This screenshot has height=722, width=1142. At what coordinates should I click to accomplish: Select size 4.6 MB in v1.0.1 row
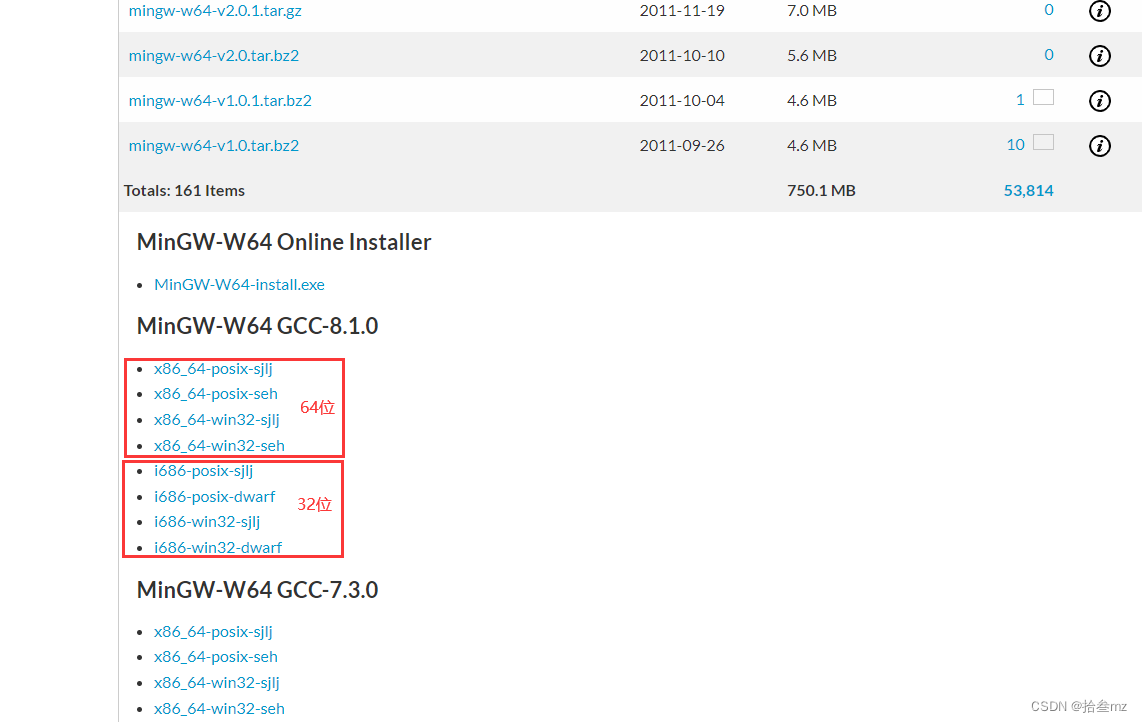pos(811,101)
